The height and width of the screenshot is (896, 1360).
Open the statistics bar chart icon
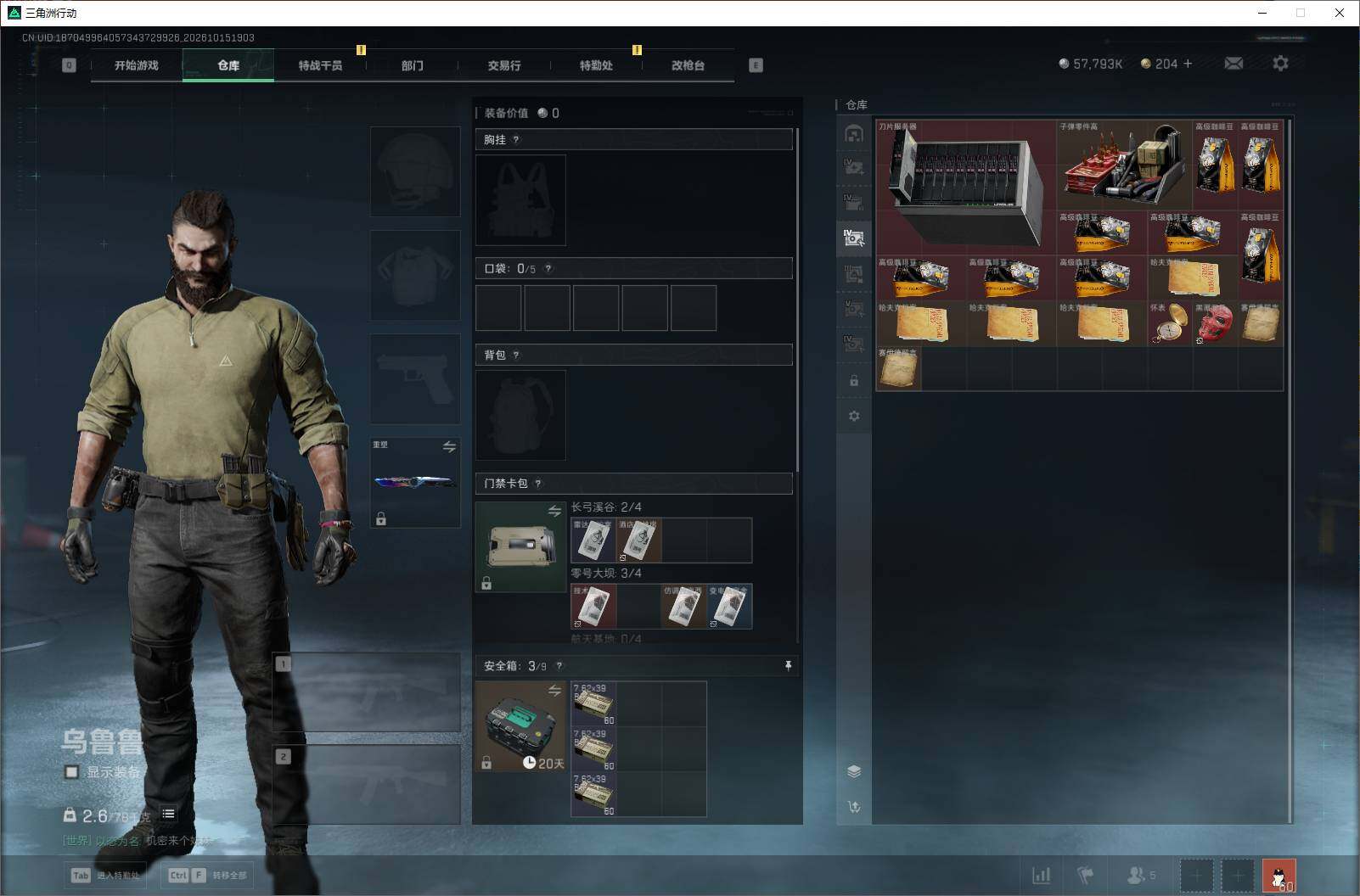[x=1041, y=875]
